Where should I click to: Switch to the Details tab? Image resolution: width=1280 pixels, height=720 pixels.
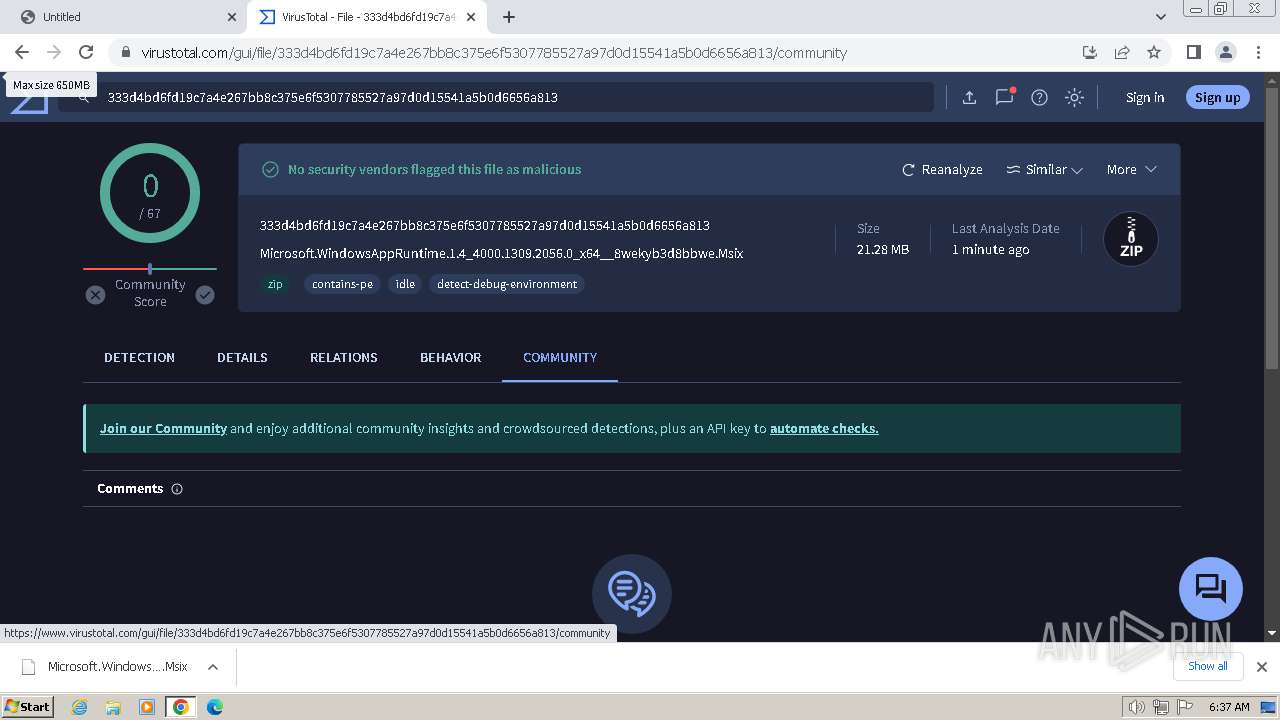[x=242, y=358]
